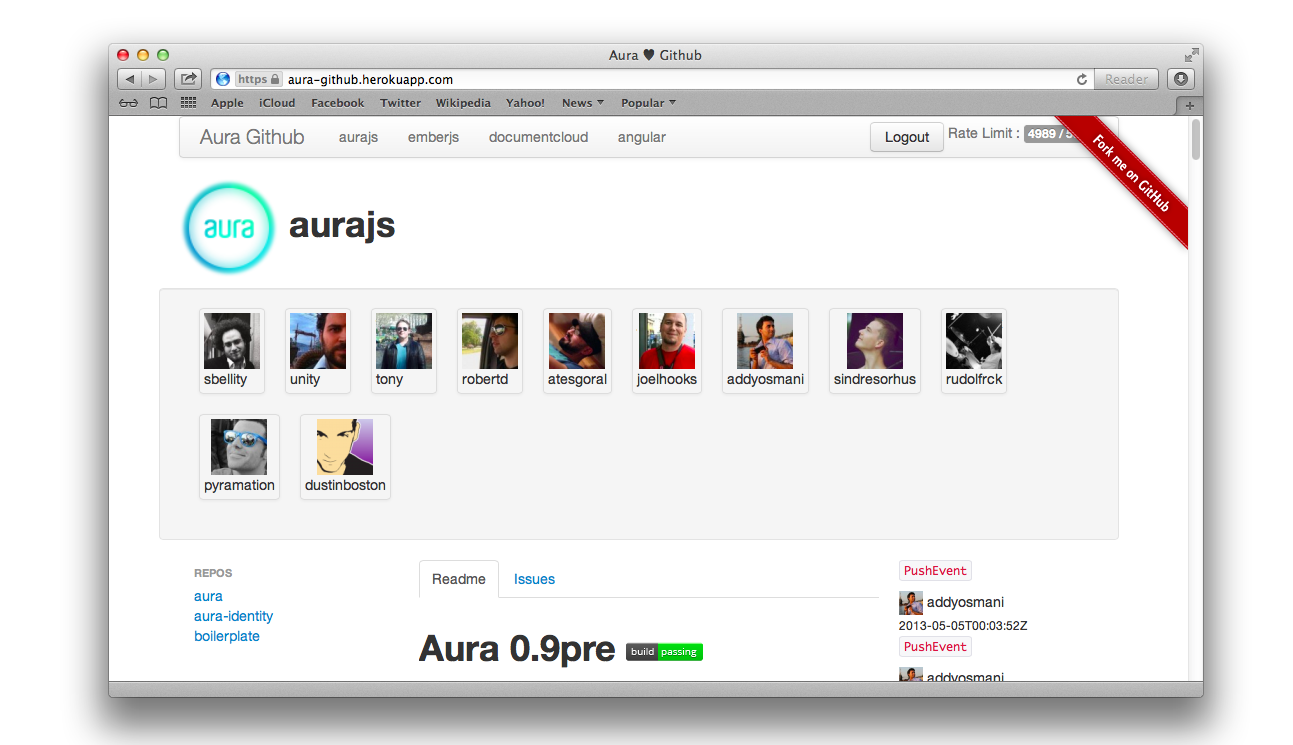Show Top Sites grid icon
This screenshot has width=1293, height=745.
tap(188, 103)
